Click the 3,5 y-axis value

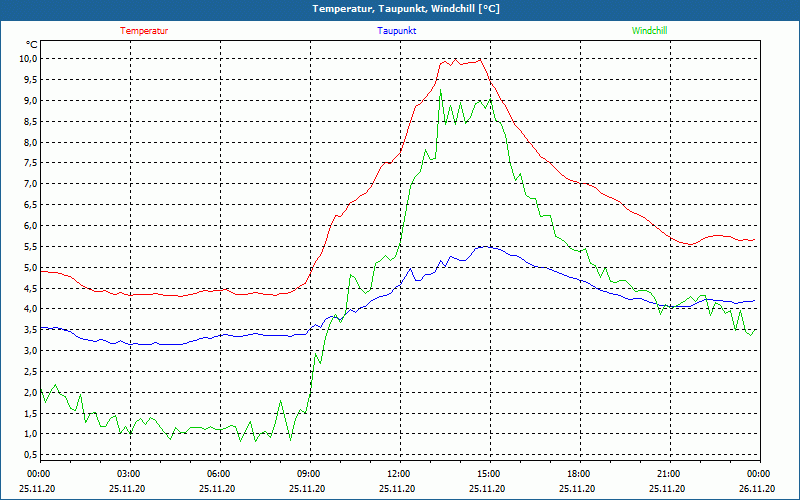coord(31,330)
